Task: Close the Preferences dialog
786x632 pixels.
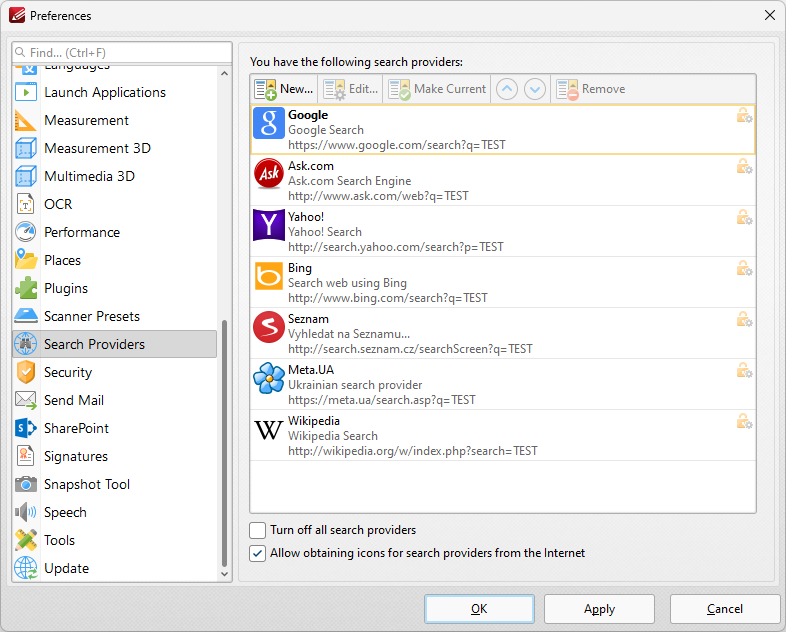Action: [770, 15]
